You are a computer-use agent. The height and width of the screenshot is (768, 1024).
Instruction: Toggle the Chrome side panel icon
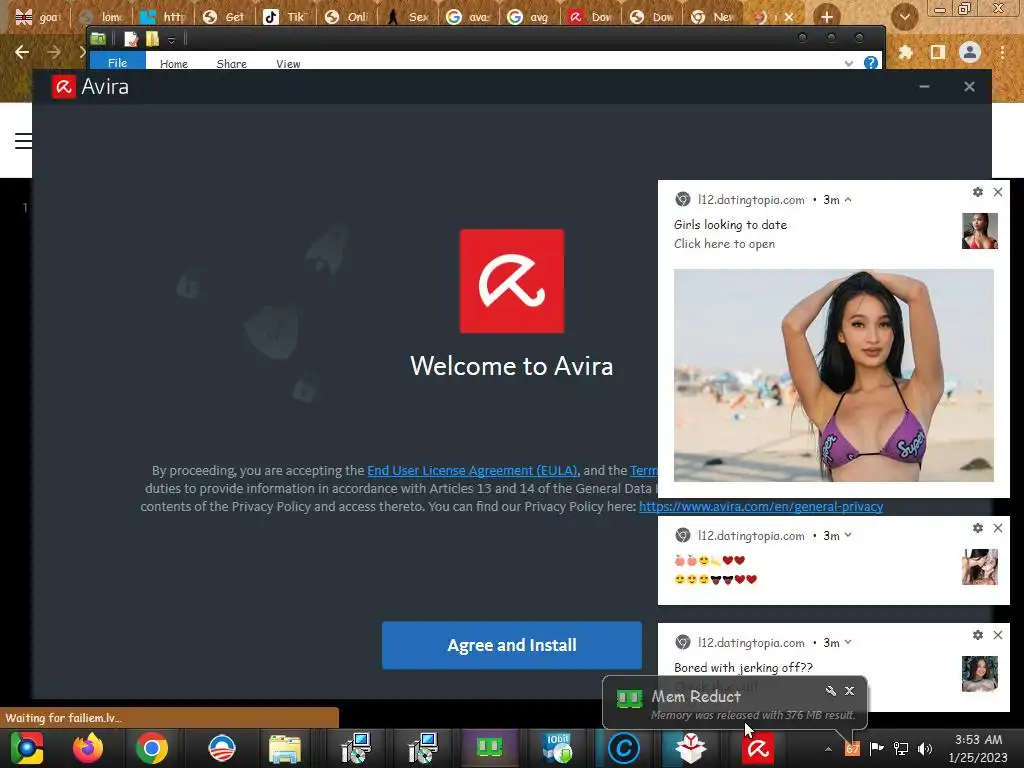point(938,52)
